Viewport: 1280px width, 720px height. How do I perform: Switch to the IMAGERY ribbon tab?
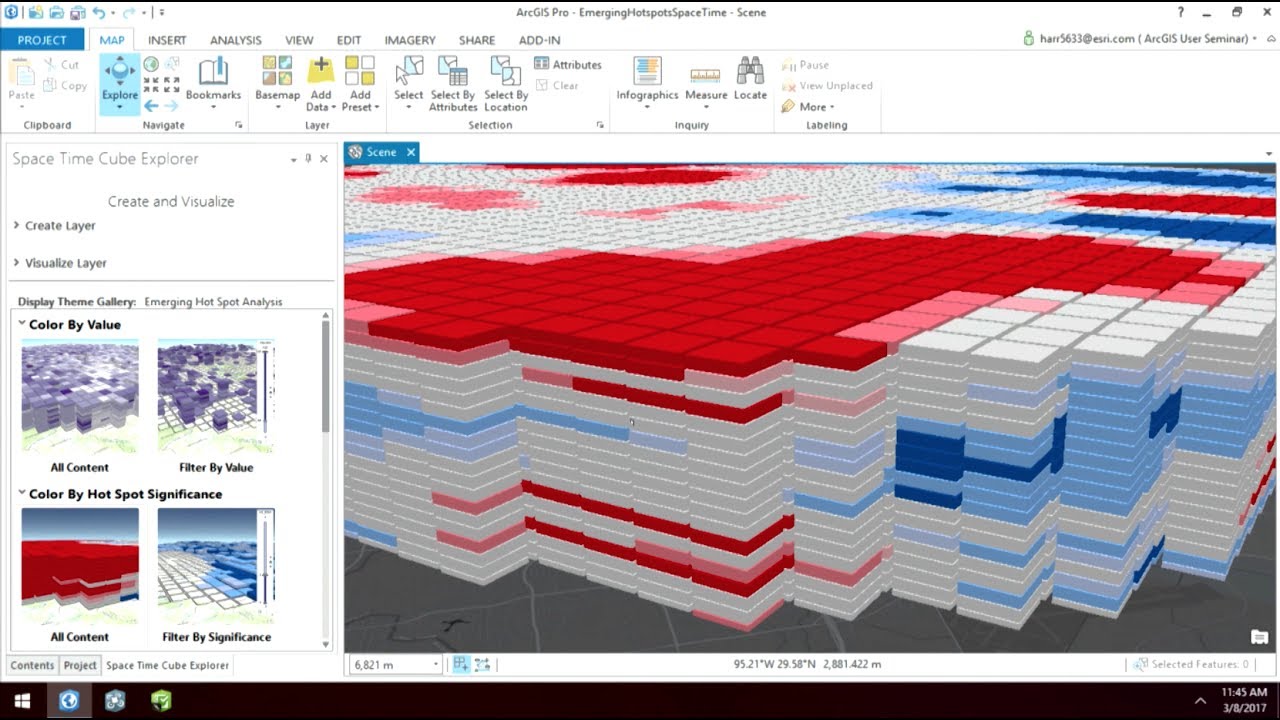(410, 40)
